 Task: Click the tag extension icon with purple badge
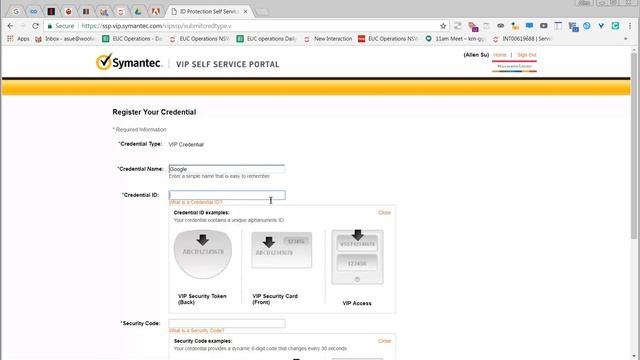point(473,26)
